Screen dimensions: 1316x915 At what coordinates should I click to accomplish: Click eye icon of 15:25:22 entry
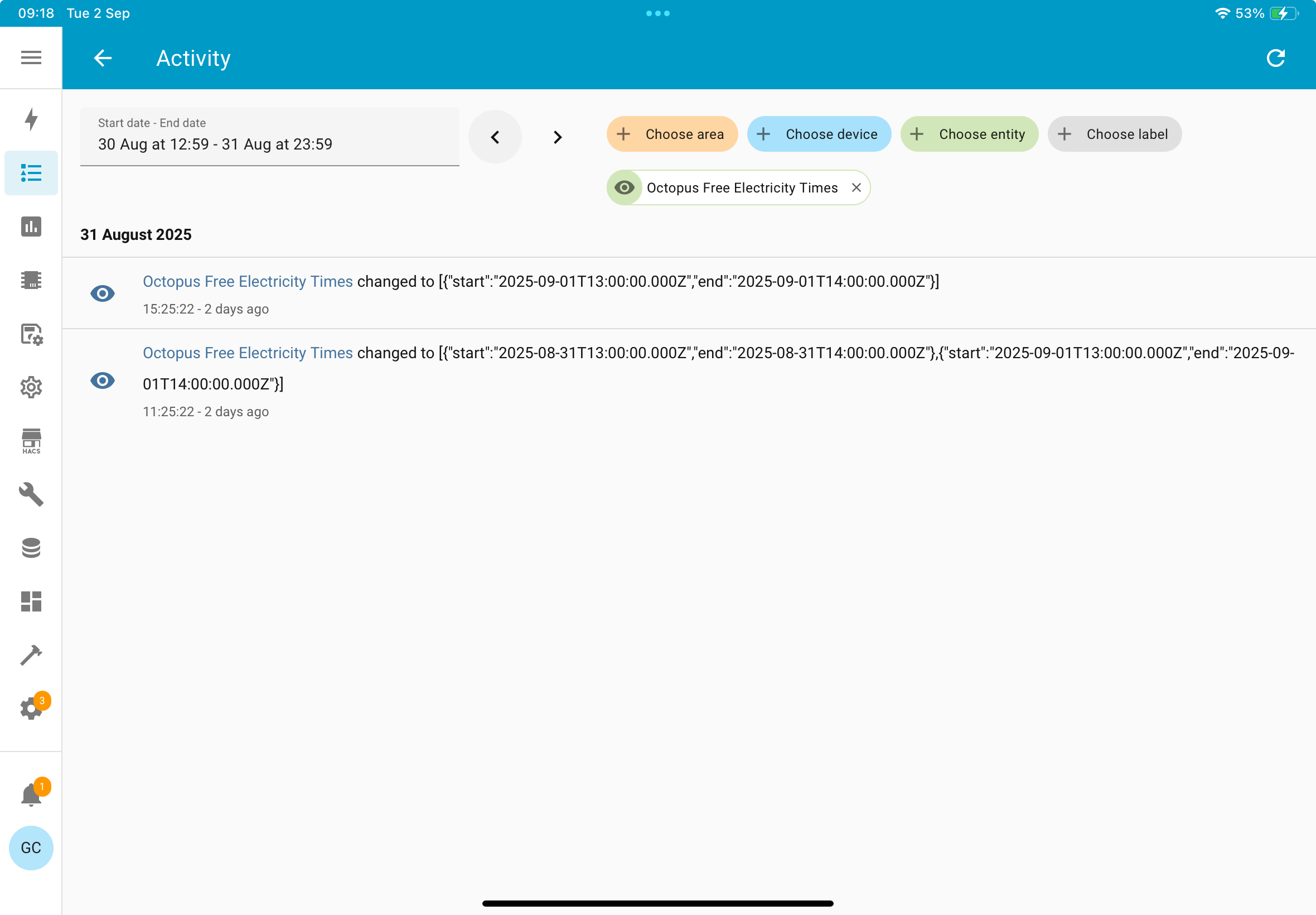coord(103,293)
